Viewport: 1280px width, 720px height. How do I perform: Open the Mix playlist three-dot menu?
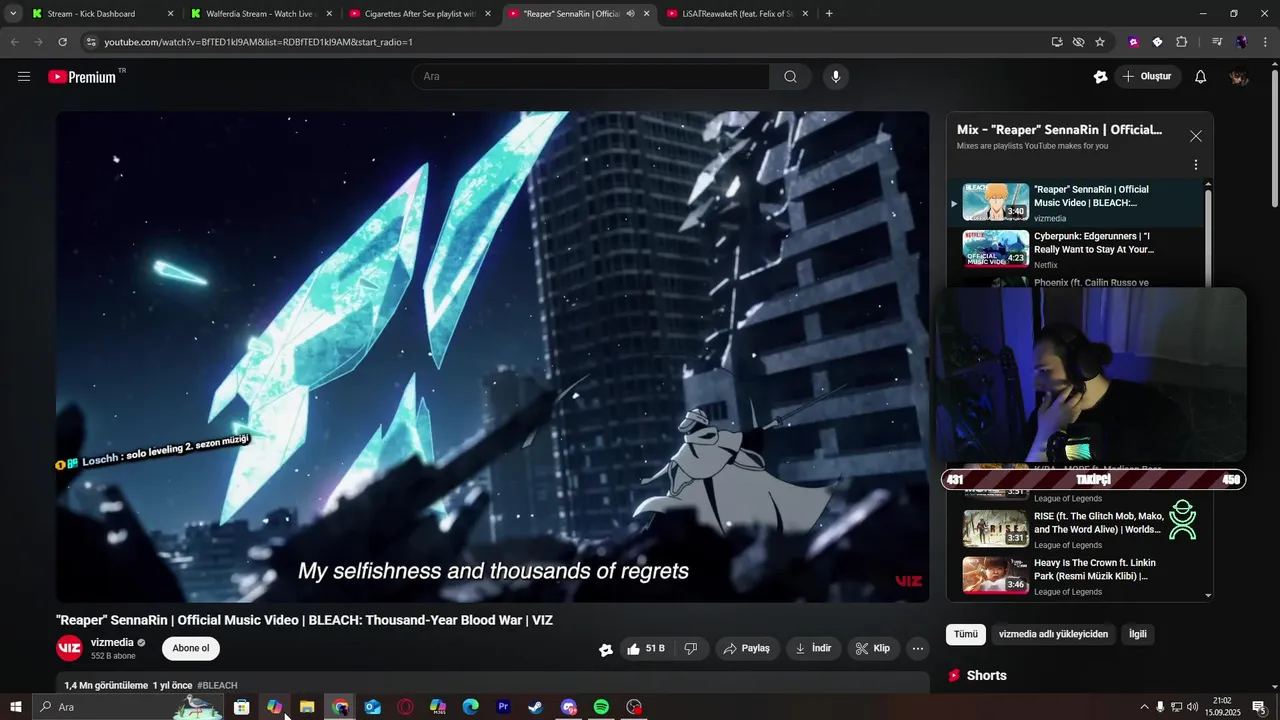click(1195, 165)
